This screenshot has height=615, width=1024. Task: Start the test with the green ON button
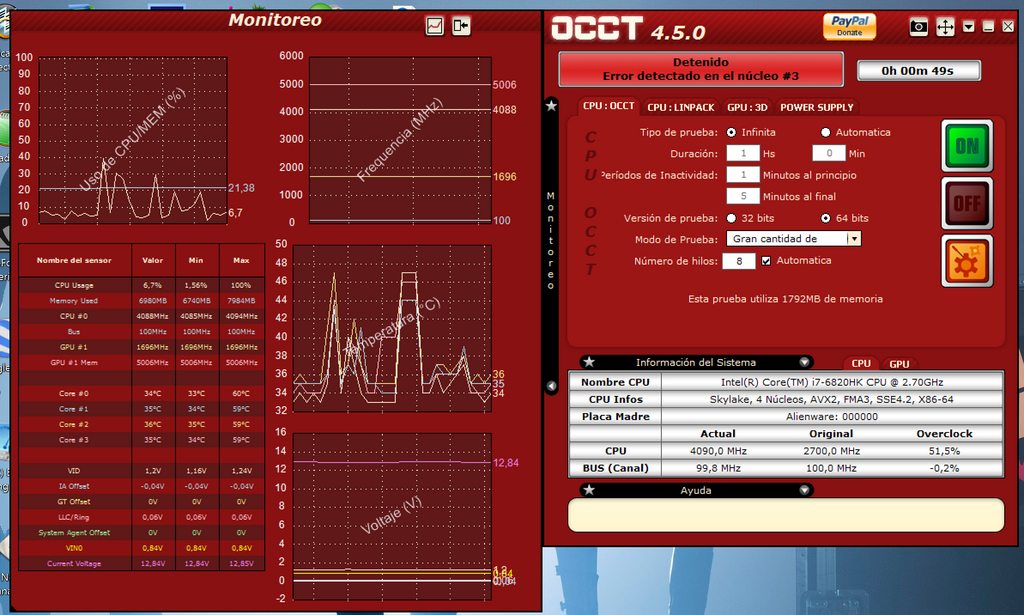pyautogui.click(x=967, y=146)
